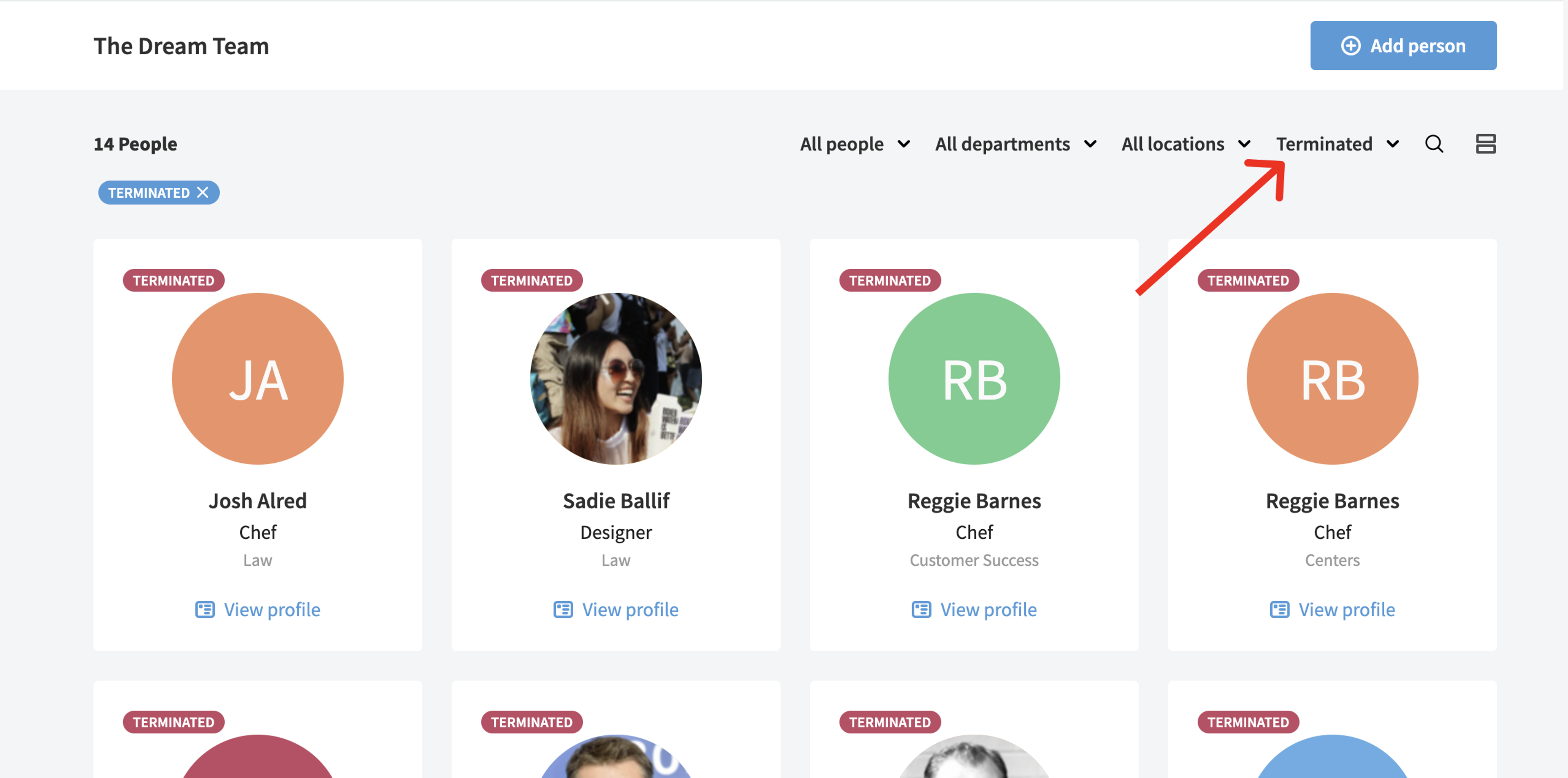The image size is (1568, 778).
Task: Click the "14 People" count label
Action: pos(135,144)
